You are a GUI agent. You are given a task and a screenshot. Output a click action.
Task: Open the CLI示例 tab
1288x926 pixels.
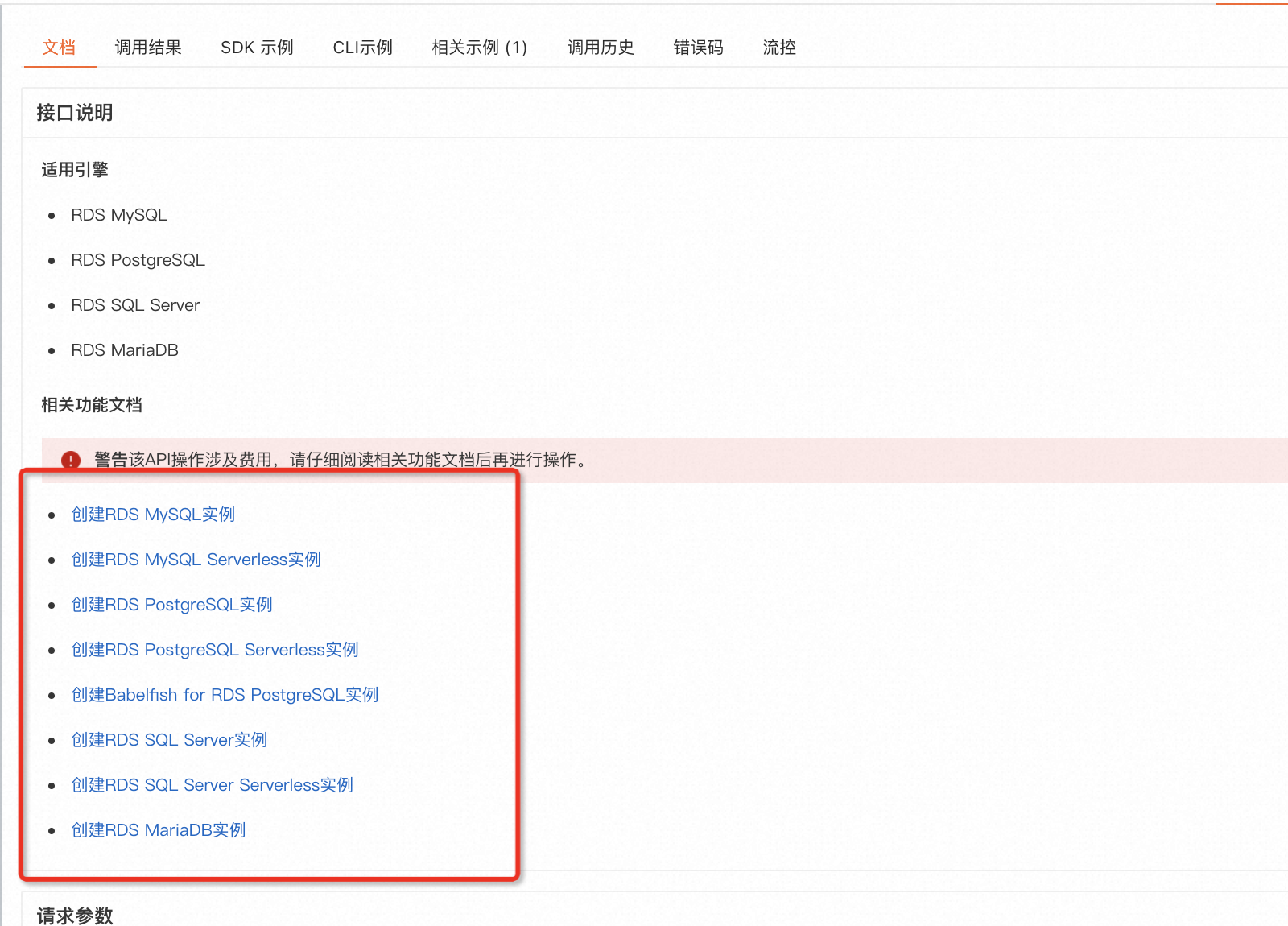click(362, 48)
